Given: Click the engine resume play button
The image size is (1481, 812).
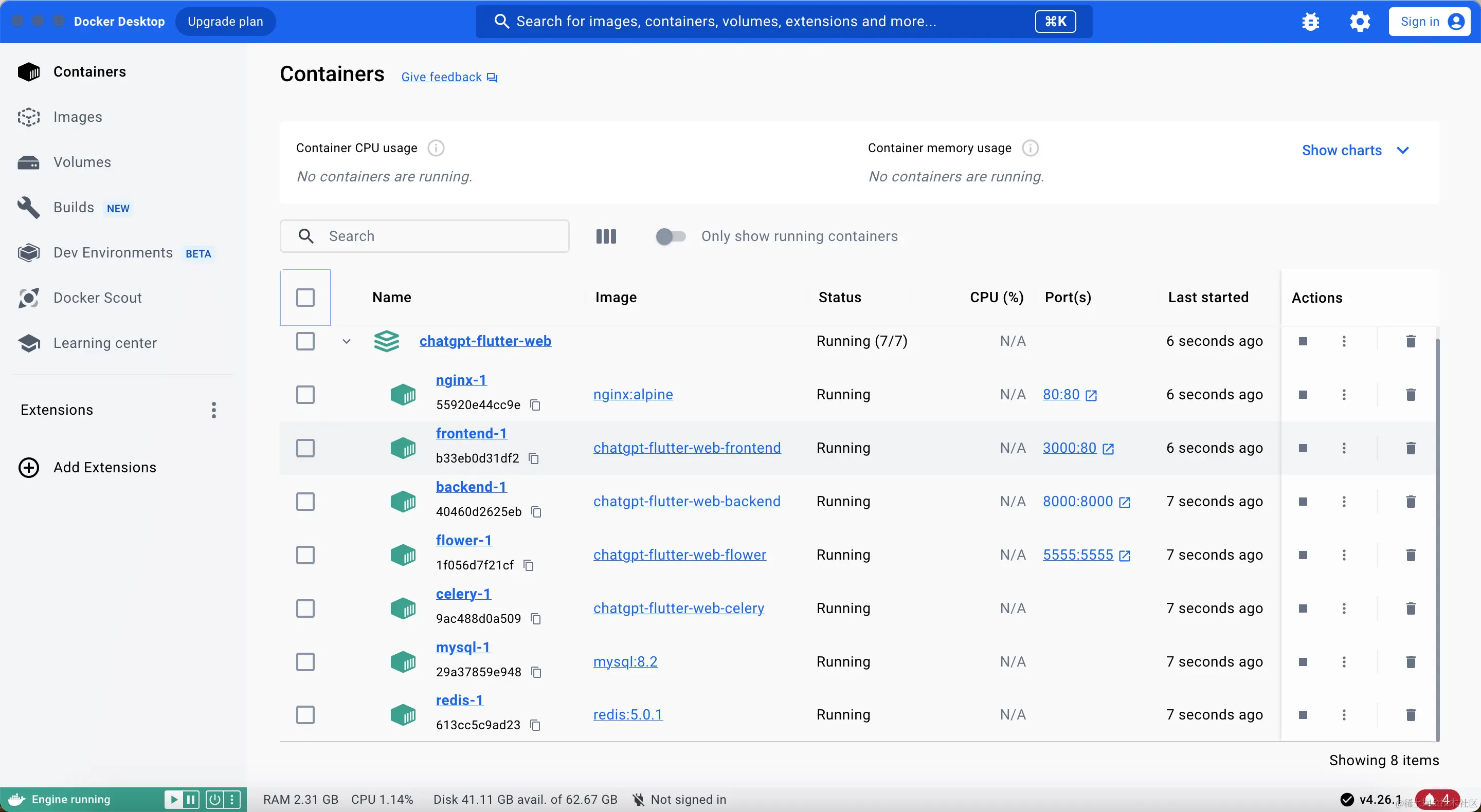Looking at the screenshot, I should tap(173, 799).
